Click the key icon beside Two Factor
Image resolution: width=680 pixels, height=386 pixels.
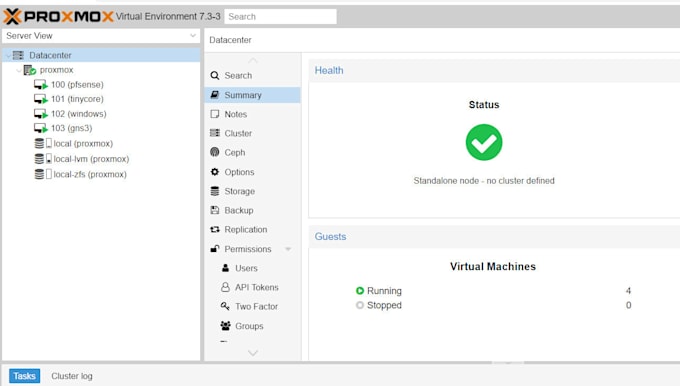pos(225,306)
